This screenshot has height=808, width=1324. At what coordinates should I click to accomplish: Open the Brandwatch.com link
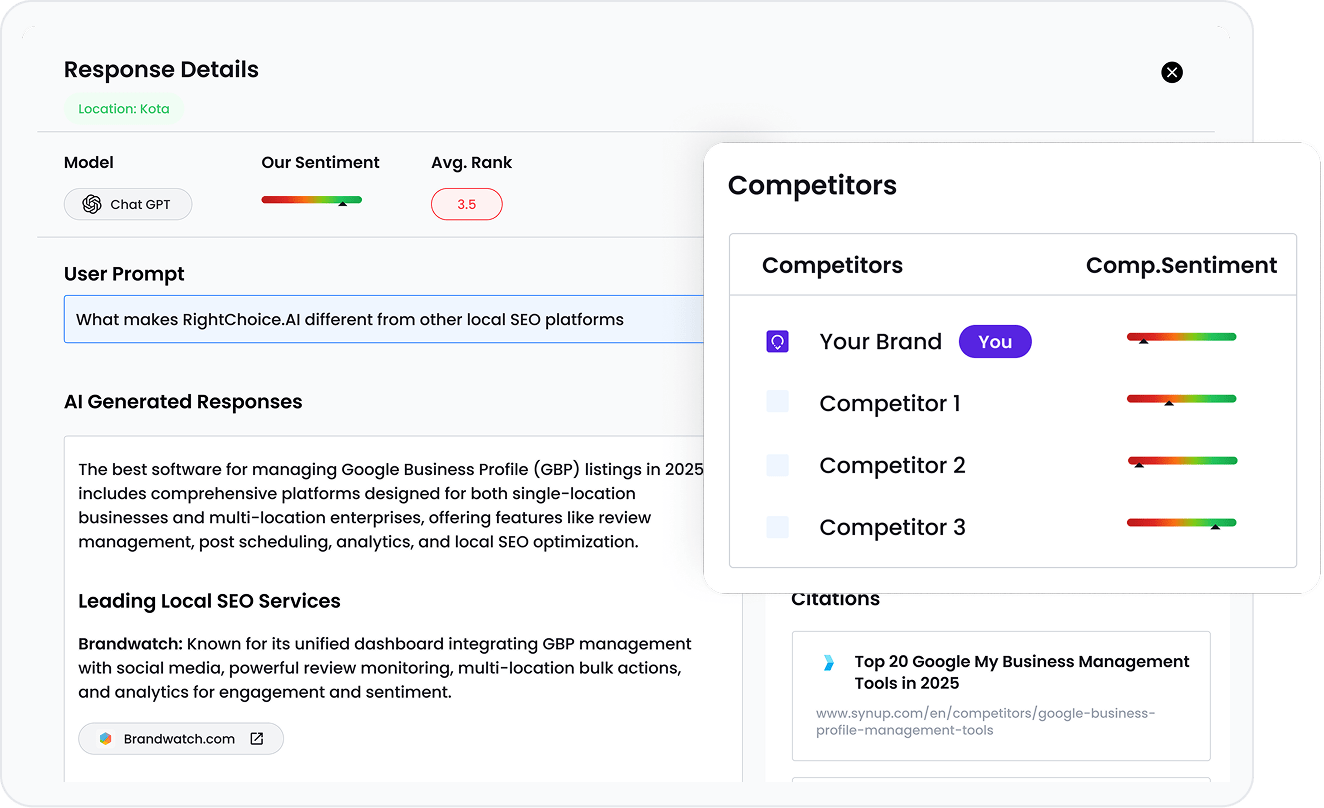point(179,739)
